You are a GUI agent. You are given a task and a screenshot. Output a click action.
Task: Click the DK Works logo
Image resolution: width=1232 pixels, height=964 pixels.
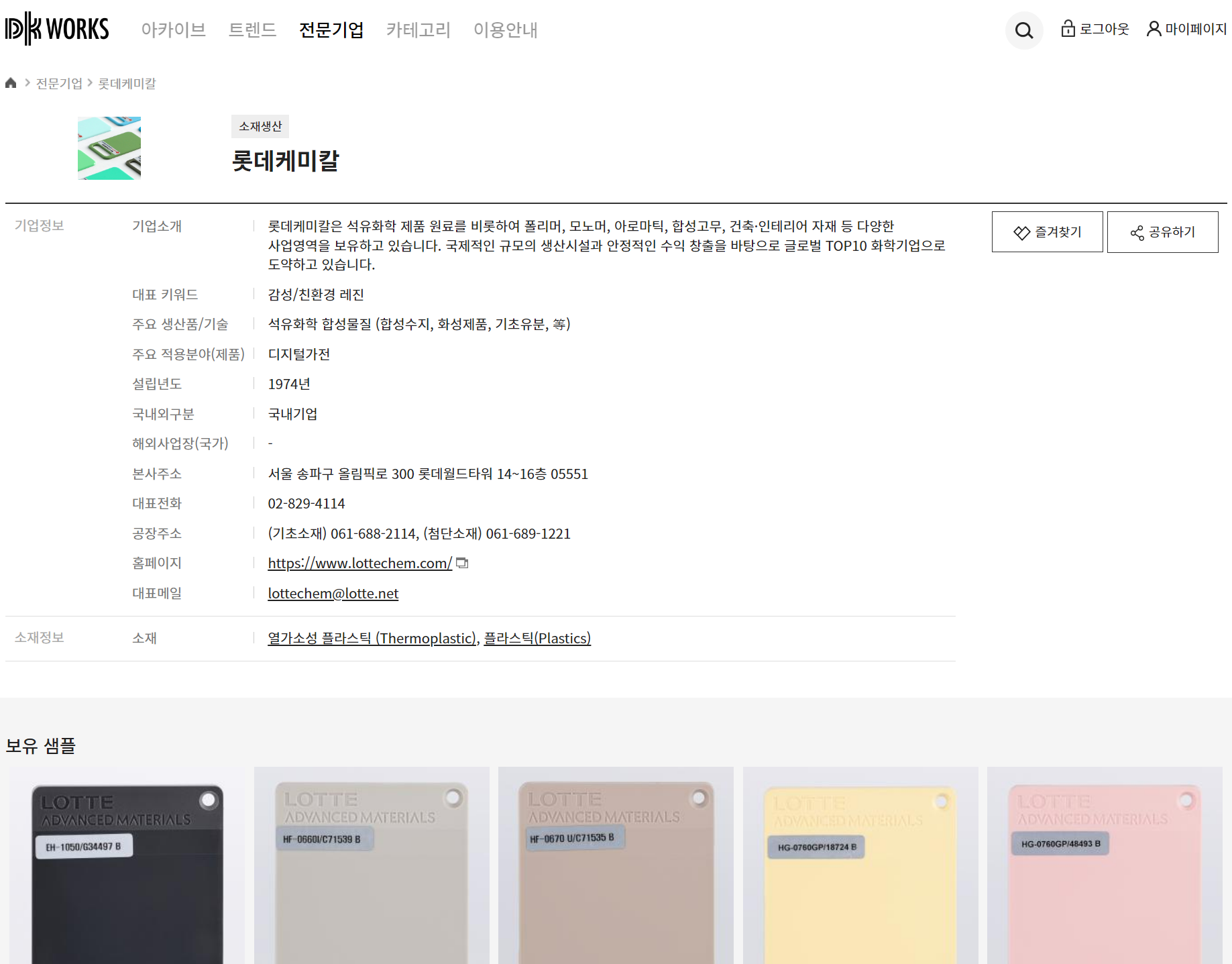click(x=57, y=29)
